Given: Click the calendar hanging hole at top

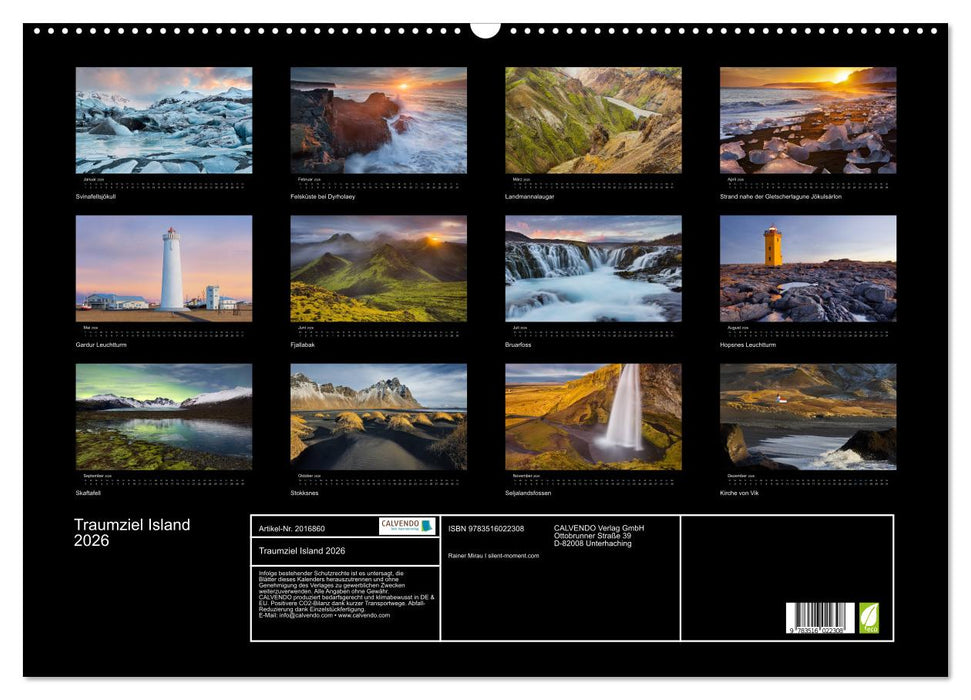Looking at the screenshot, I should [485, 28].
